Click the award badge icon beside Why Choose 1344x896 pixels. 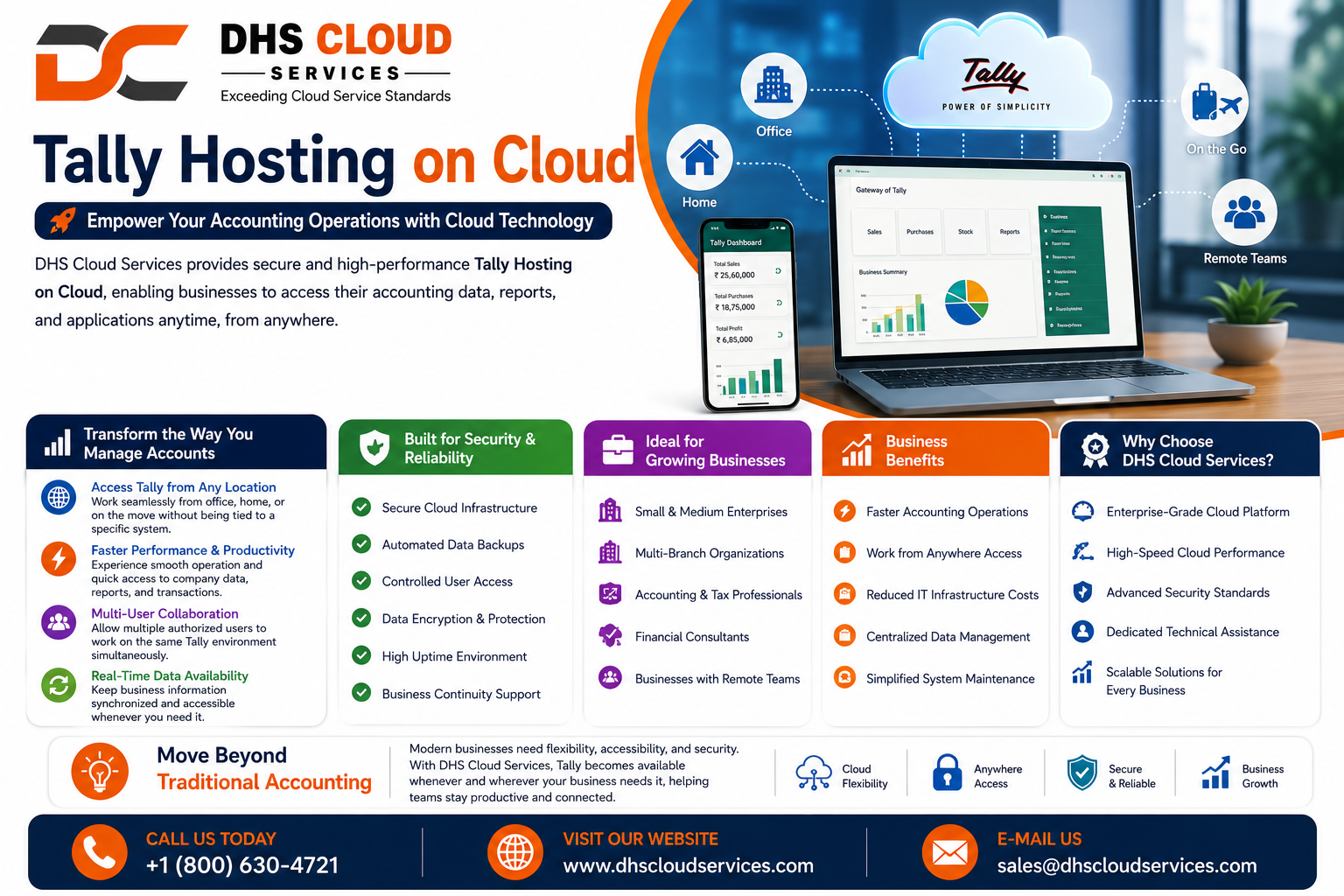1095,450
